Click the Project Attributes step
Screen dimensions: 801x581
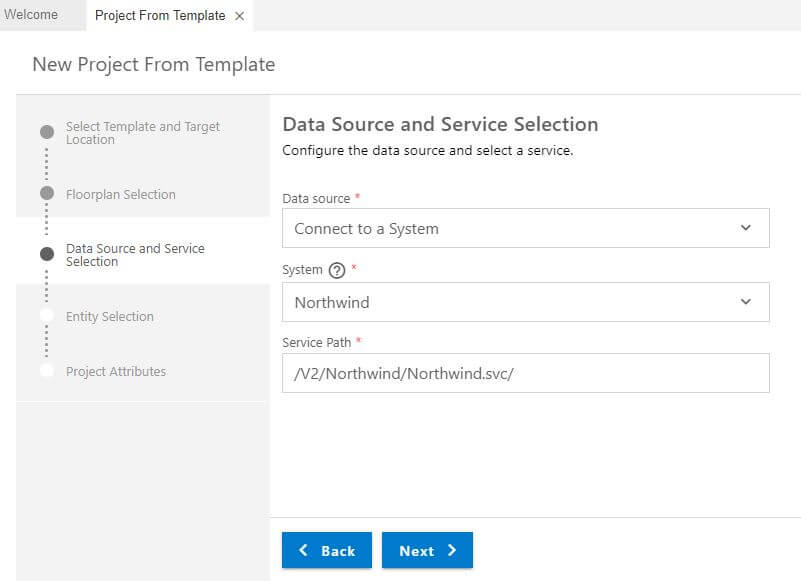click(x=115, y=371)
